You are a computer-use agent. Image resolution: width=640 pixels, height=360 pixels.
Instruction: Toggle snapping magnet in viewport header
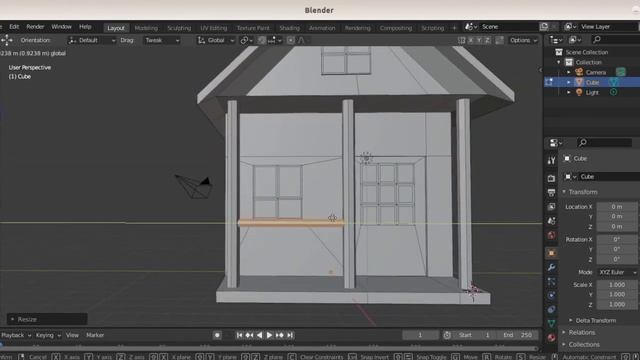[262, 40]
